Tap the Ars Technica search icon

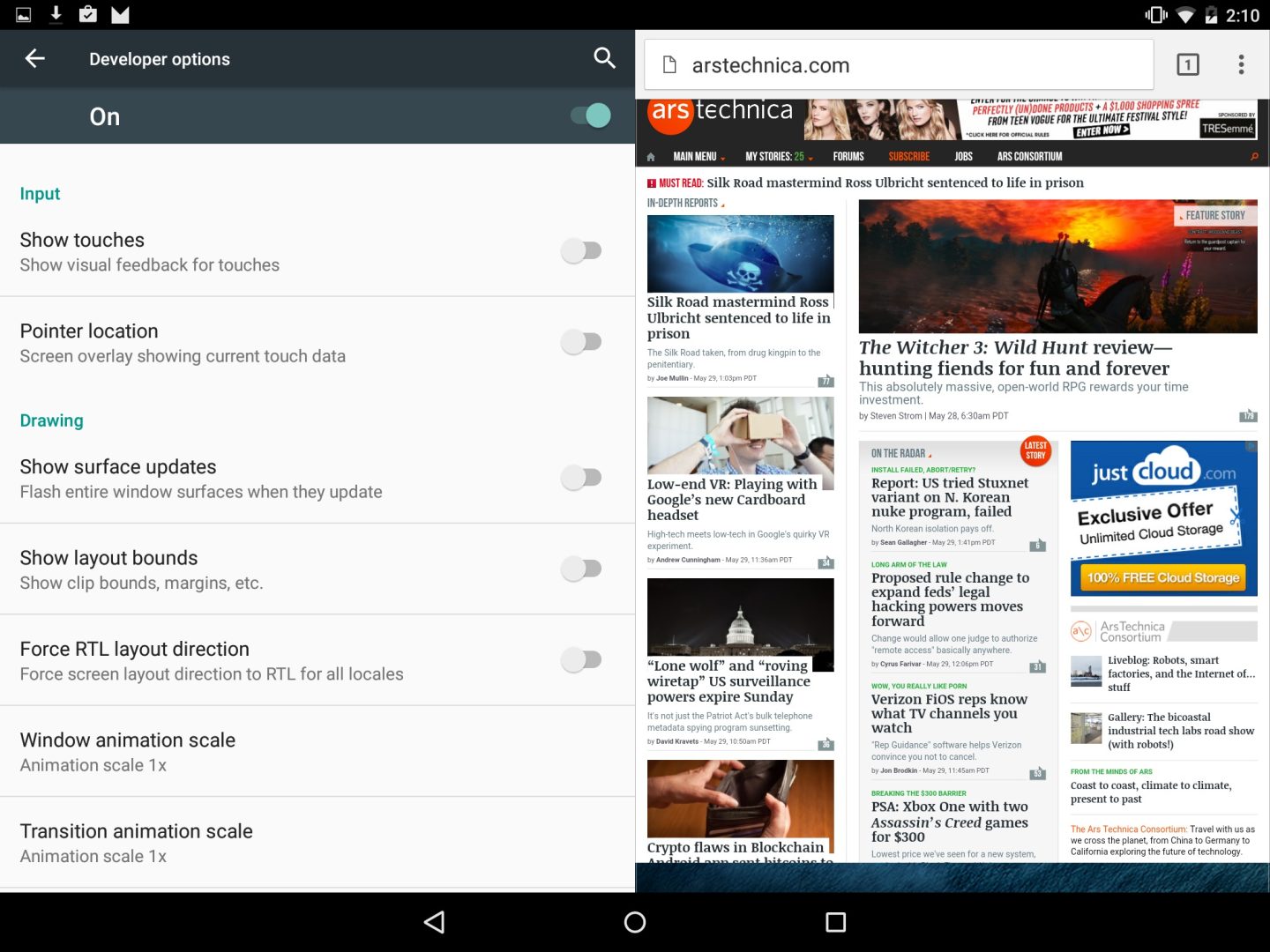1253,156
